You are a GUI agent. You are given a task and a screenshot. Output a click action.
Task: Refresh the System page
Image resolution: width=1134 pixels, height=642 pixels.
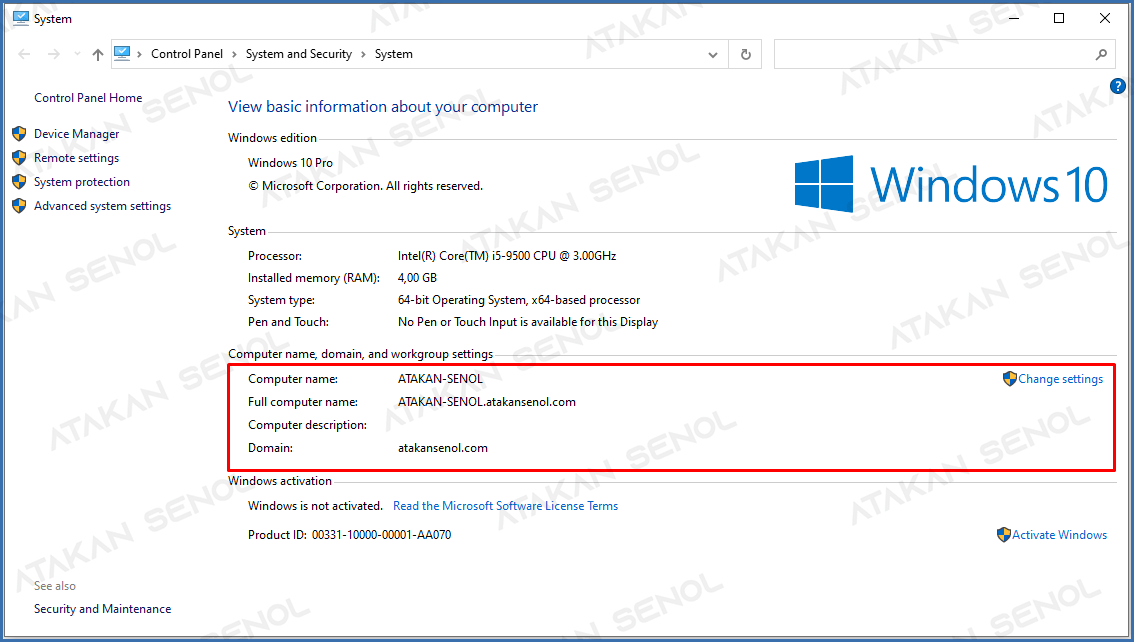point(746,54)
